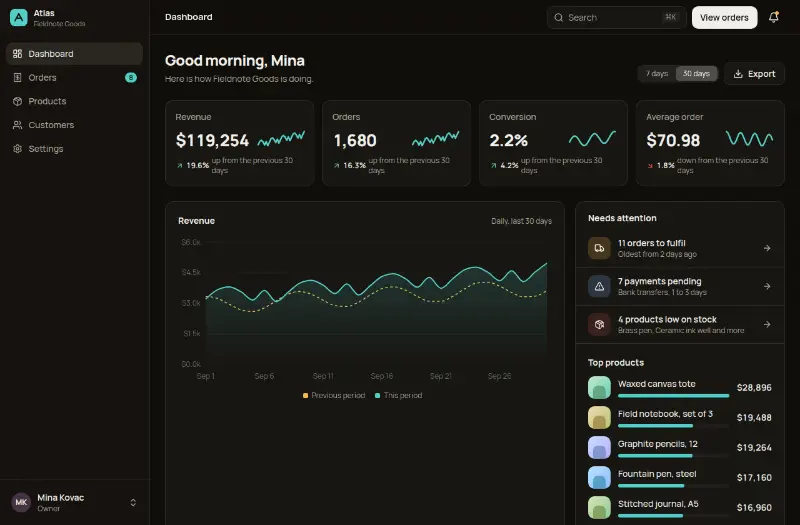Click the Average order sparkline chart
Image resolution: width=800 pixels, height=525 pixels.
coord(749,138)
